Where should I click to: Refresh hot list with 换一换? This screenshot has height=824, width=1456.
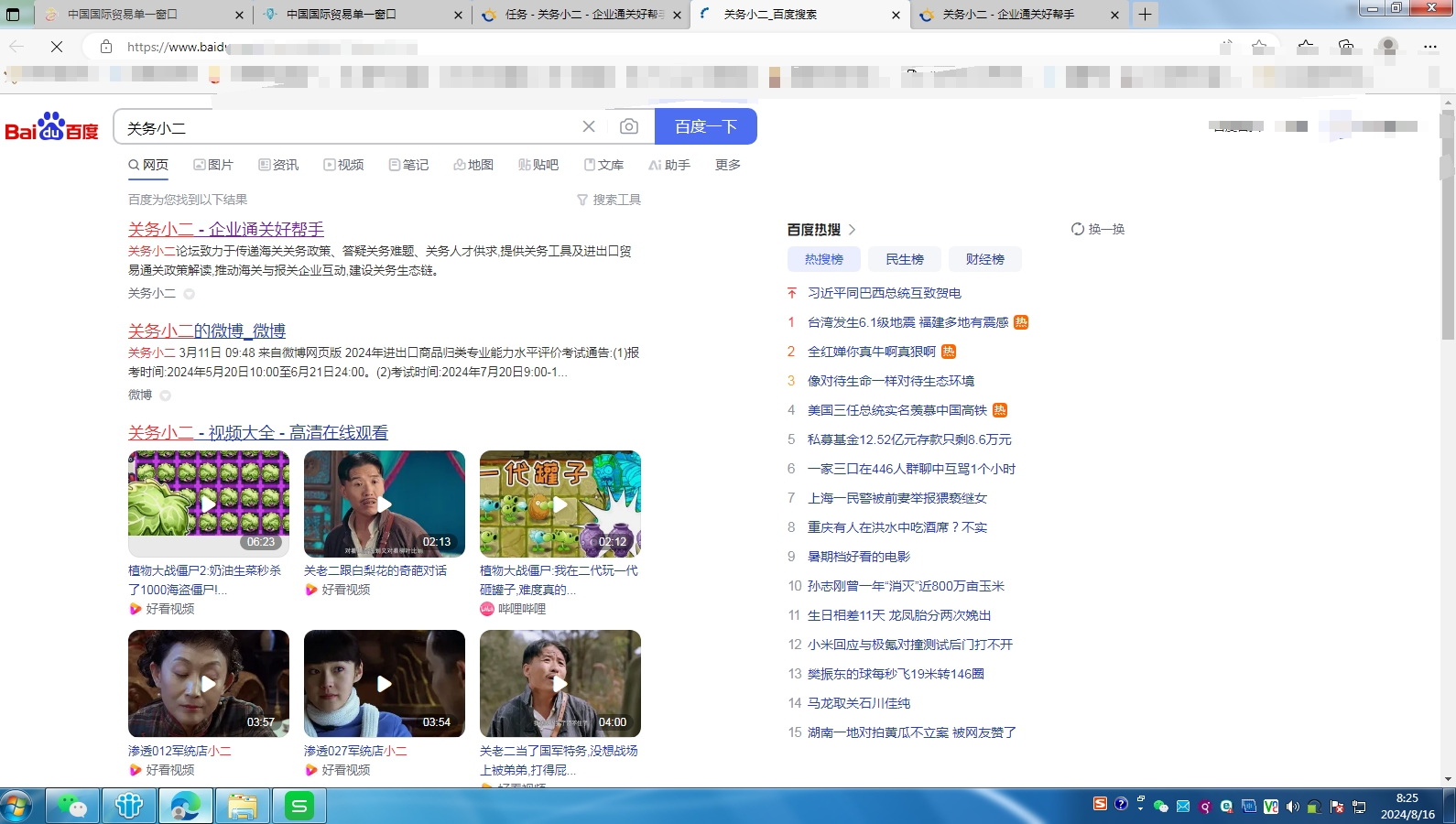1098,229
